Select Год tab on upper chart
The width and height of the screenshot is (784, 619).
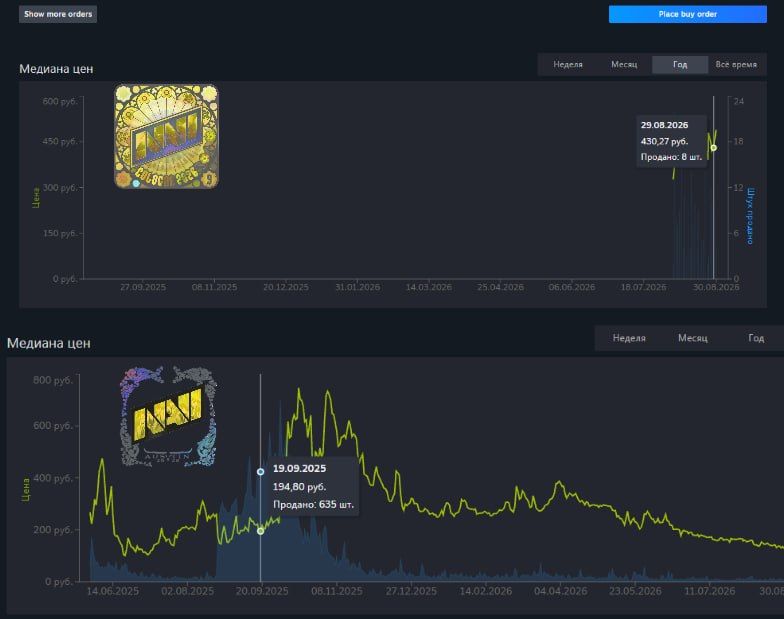[680, 64]
